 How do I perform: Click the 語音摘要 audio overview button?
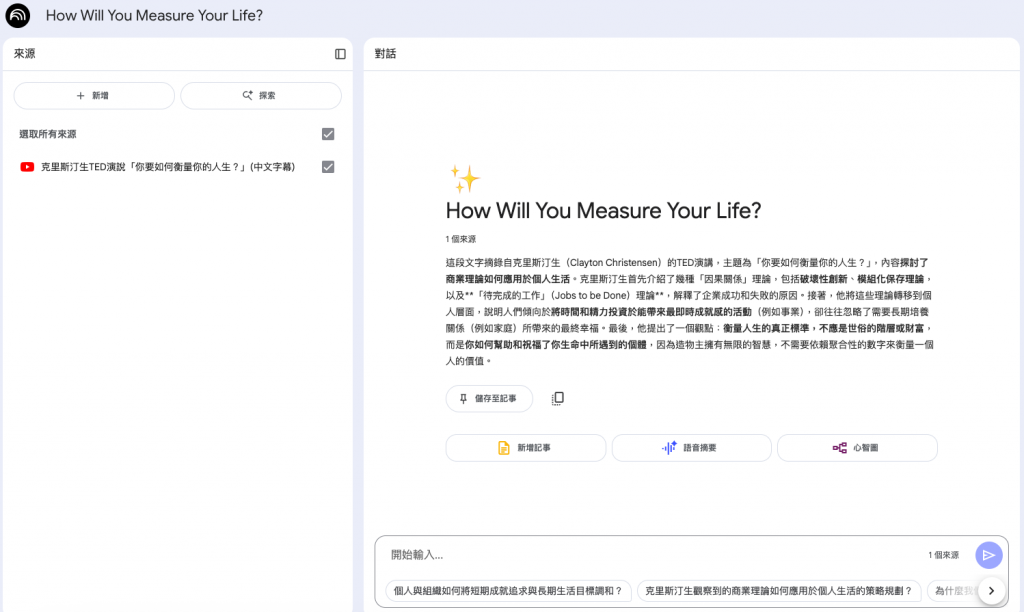[691, 448]
